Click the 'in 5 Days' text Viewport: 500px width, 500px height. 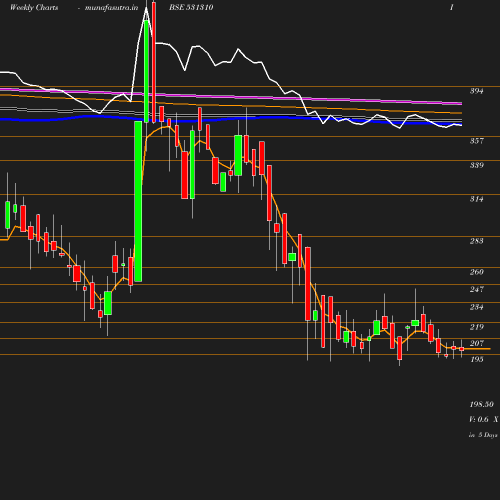pyautogui.click(x=483, y=435)
